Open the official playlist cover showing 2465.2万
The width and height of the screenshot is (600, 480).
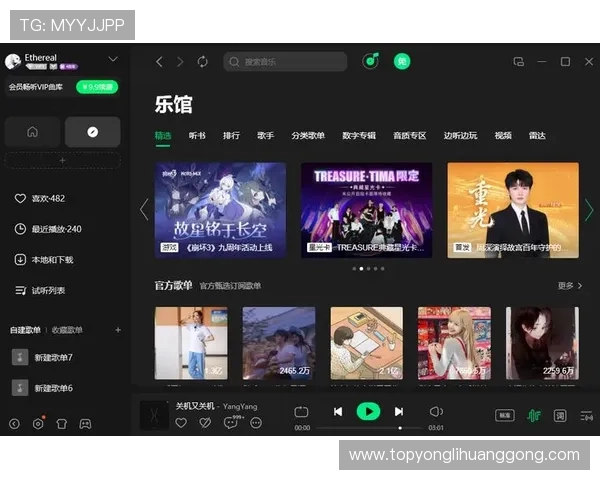[279, 343]
